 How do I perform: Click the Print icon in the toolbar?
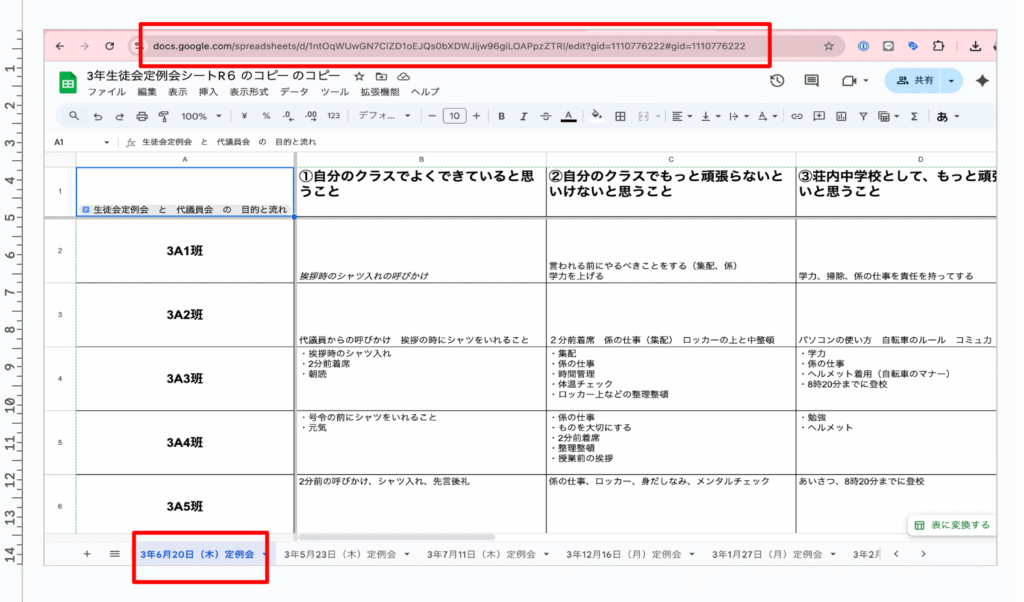click(142, 116)
